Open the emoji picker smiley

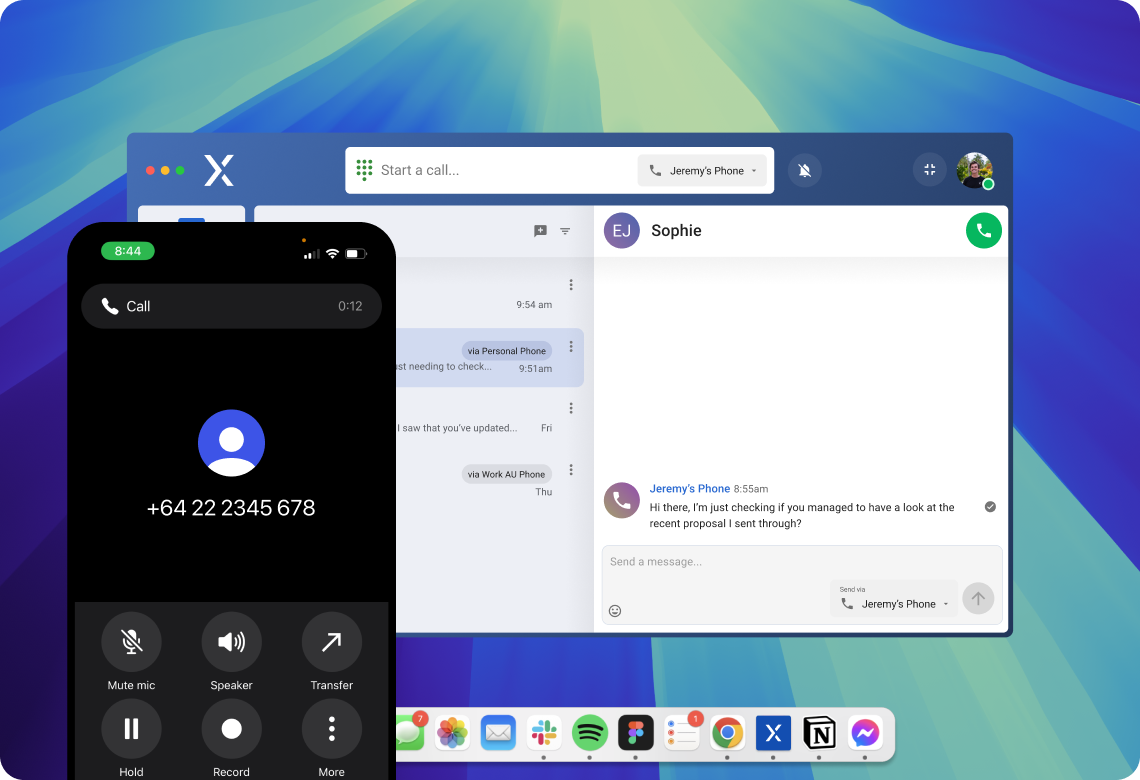pyautogui.click(x=614, y=611)
